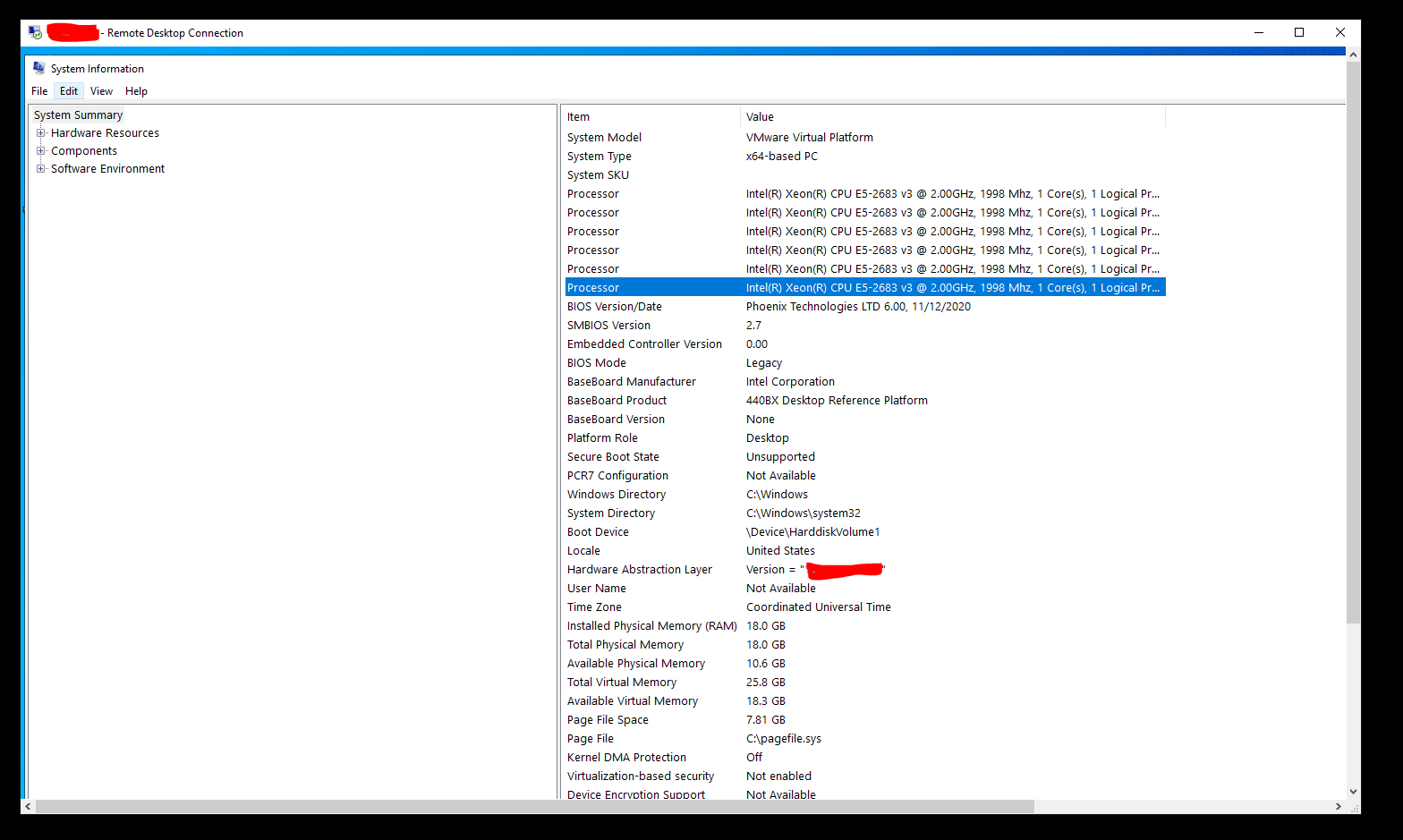Select the Total Virtual Memory row
1403x840 pixels.
(865, 683)
